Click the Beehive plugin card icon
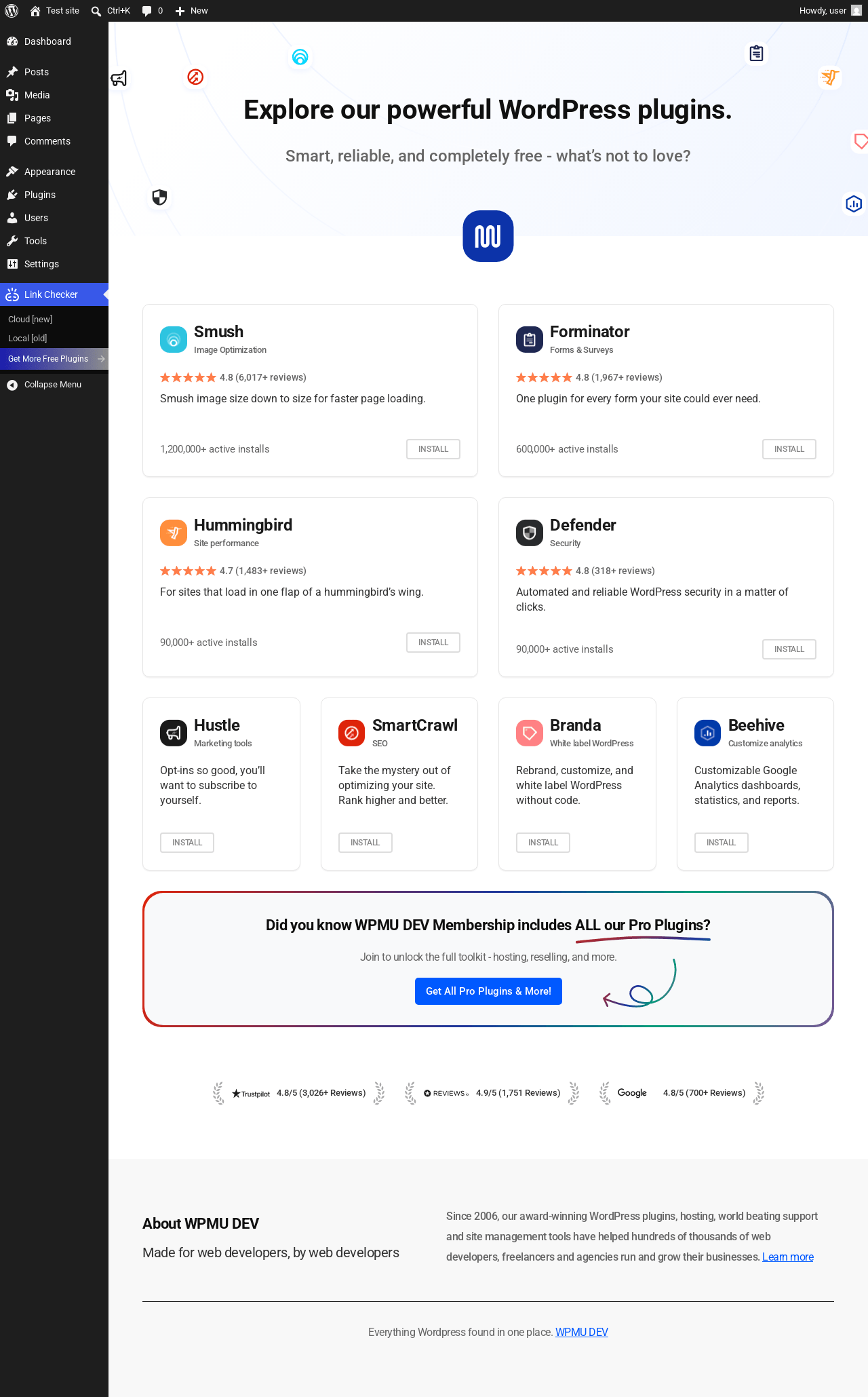This screenshot has height=1397, width=868. coord(708,733)
